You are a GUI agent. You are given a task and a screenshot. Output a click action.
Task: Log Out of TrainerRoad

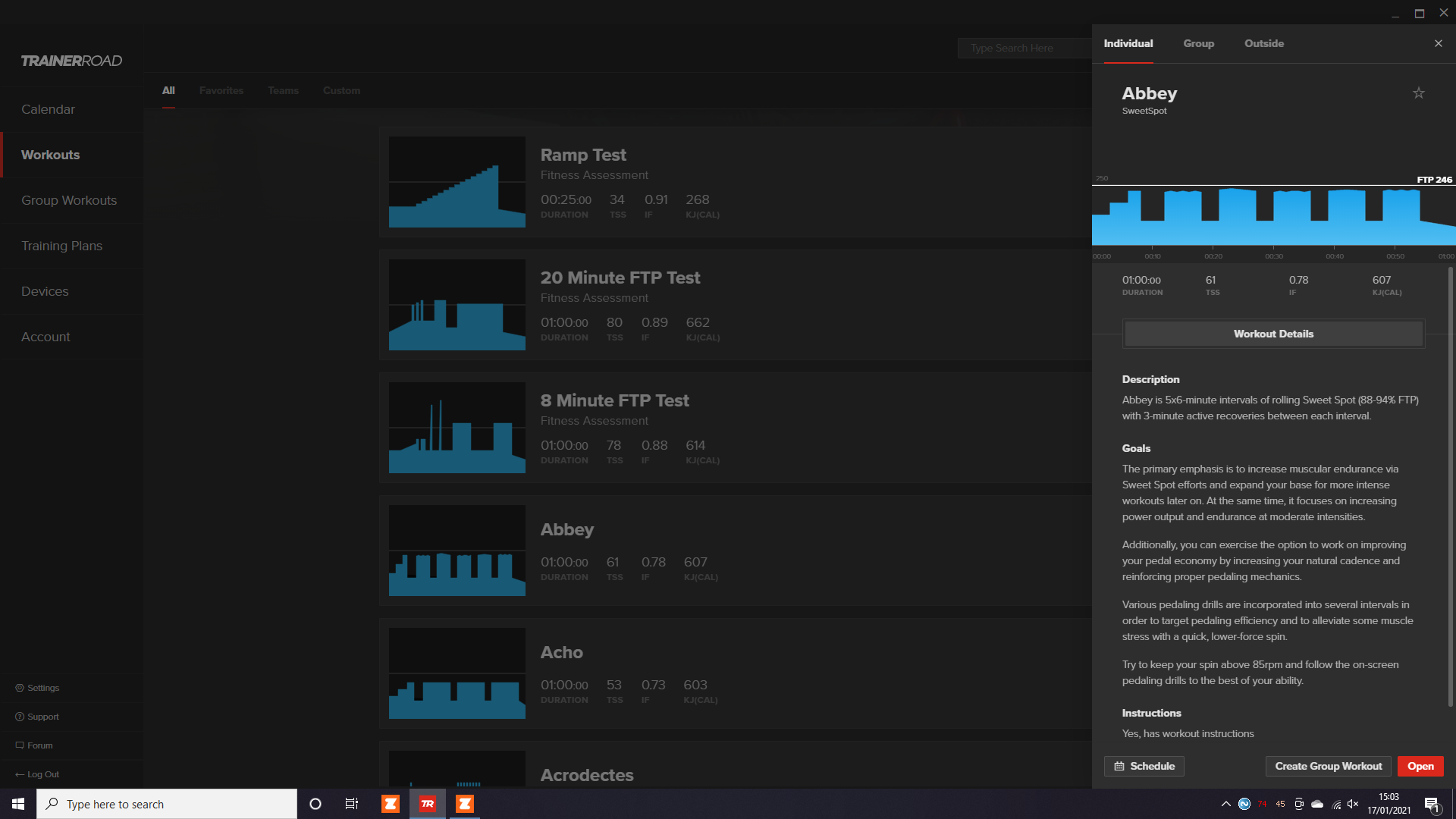tap(37, 774)
